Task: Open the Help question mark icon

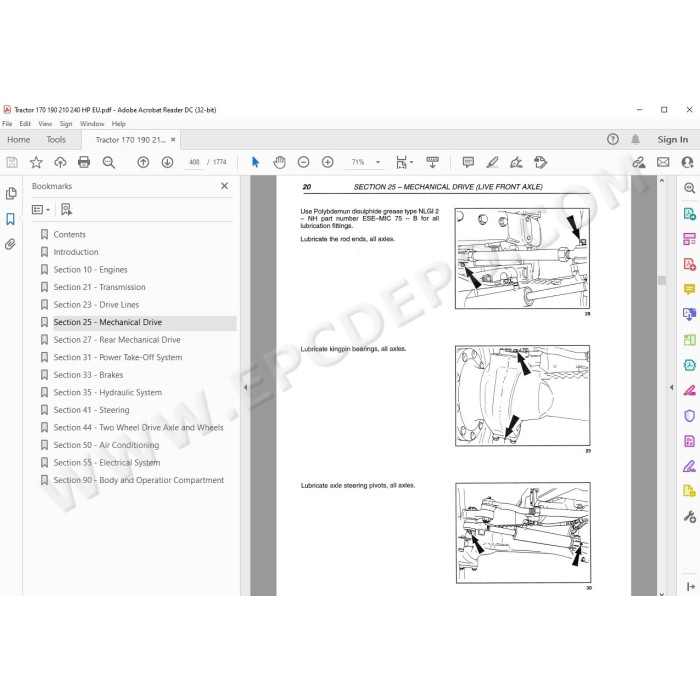Action: pos(612,139)
